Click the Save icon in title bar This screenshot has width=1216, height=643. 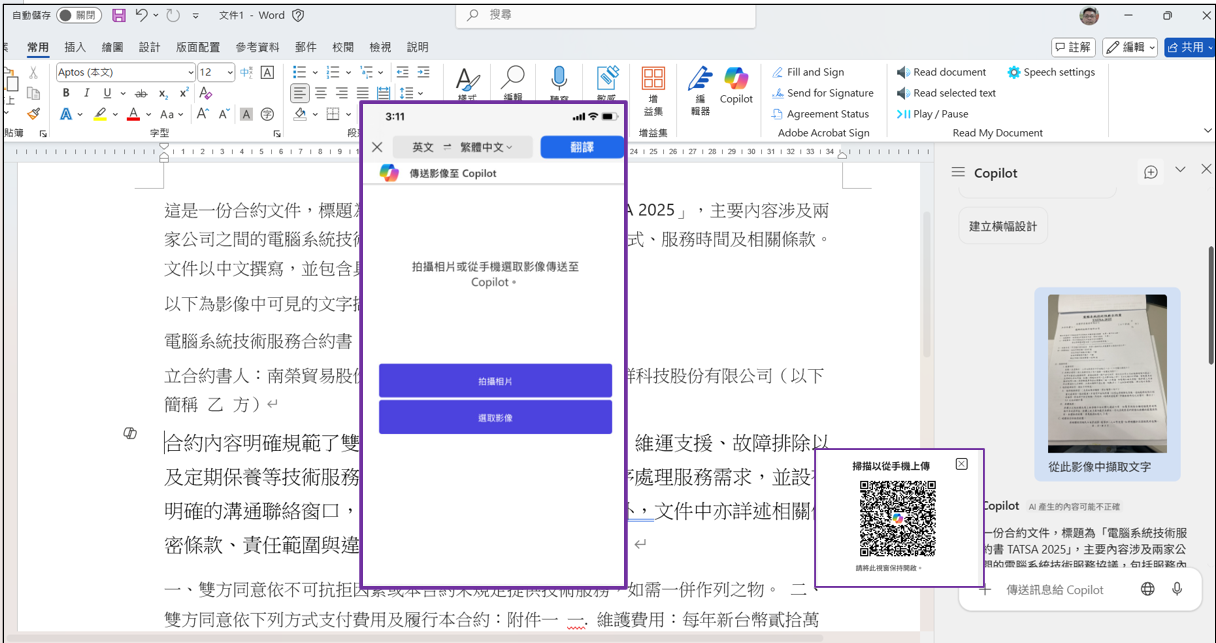[119, 16]
